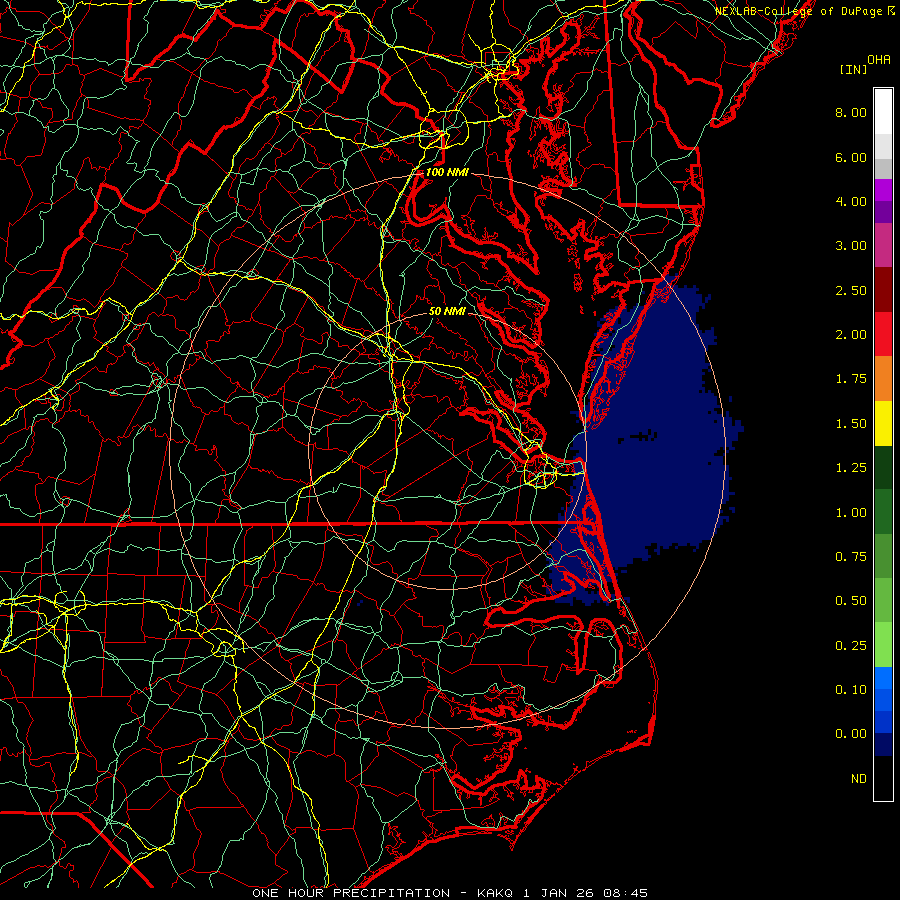Click the 0.75 legend value
900x900 pixels.
click(x=851, y=557)
